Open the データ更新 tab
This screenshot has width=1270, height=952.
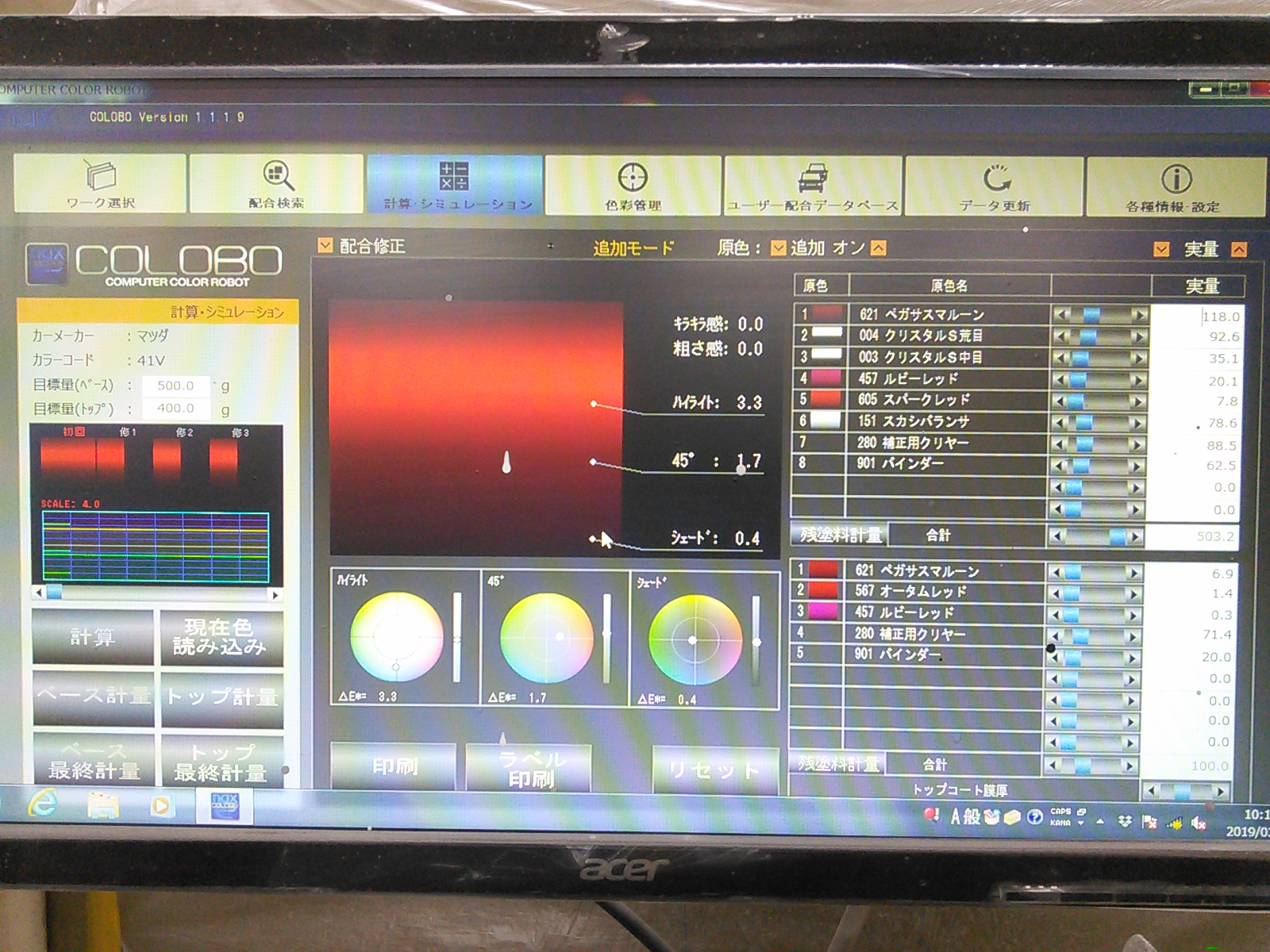pos(995,186)
